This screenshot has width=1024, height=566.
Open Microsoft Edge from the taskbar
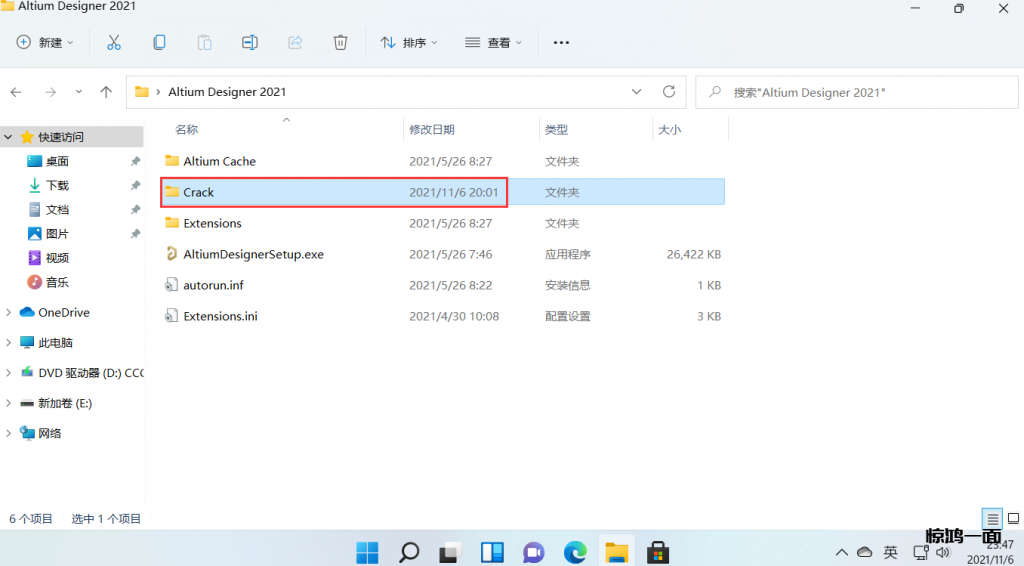pyautogui.click(x=574, y=552)
